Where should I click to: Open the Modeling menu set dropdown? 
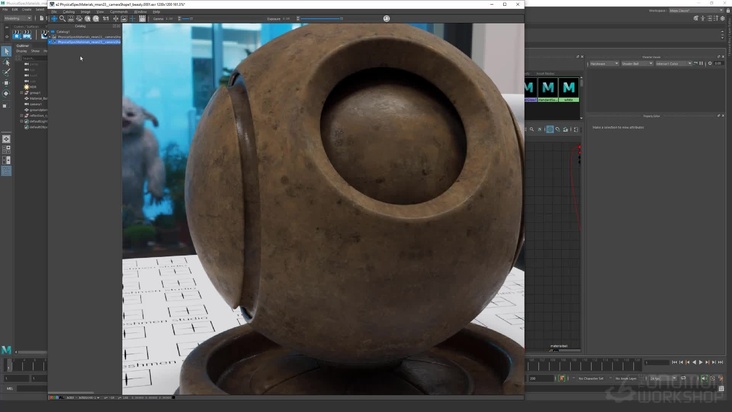coord(17,18)
